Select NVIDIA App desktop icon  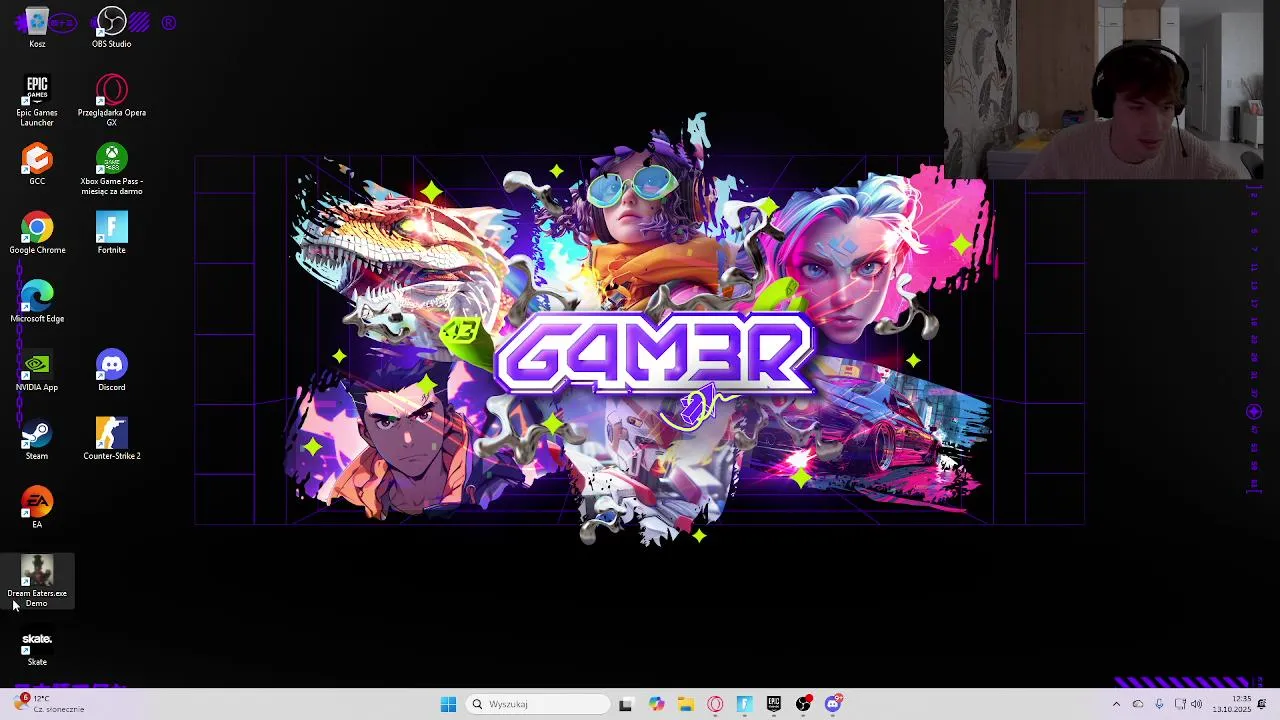click(x=37, y=371)
